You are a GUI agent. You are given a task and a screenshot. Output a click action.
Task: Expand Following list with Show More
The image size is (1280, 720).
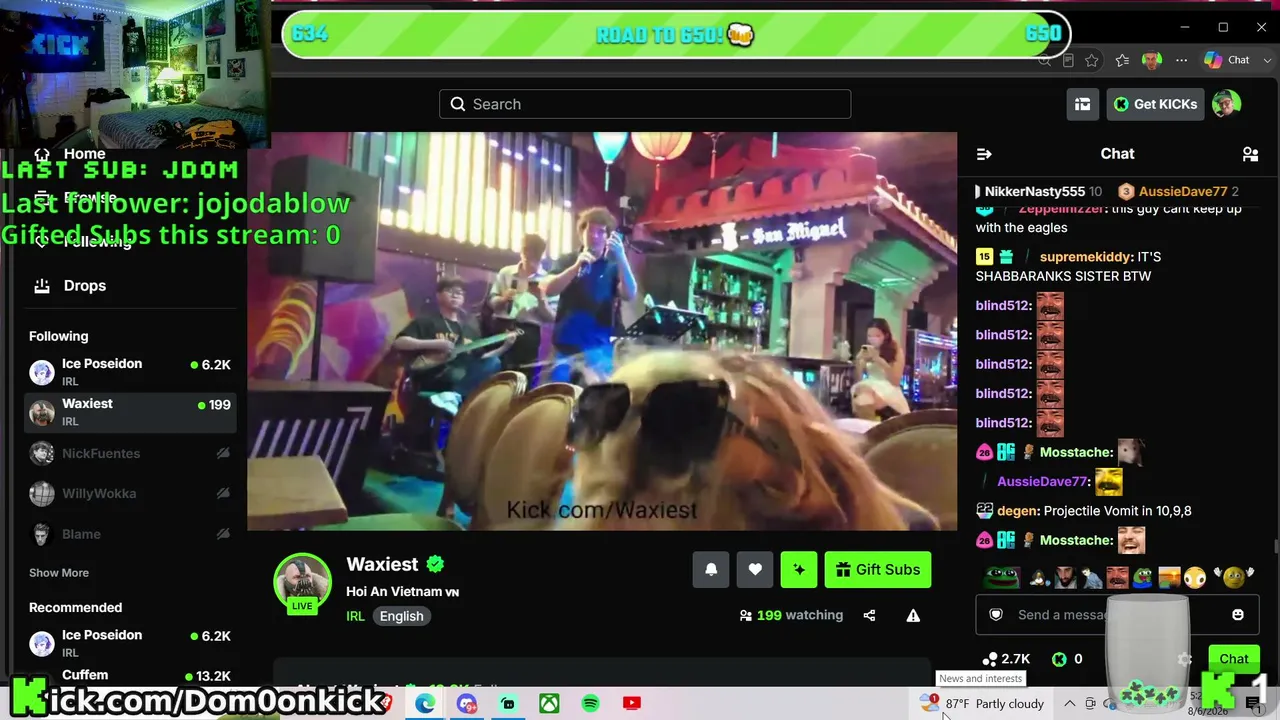[x=59, y=573]
